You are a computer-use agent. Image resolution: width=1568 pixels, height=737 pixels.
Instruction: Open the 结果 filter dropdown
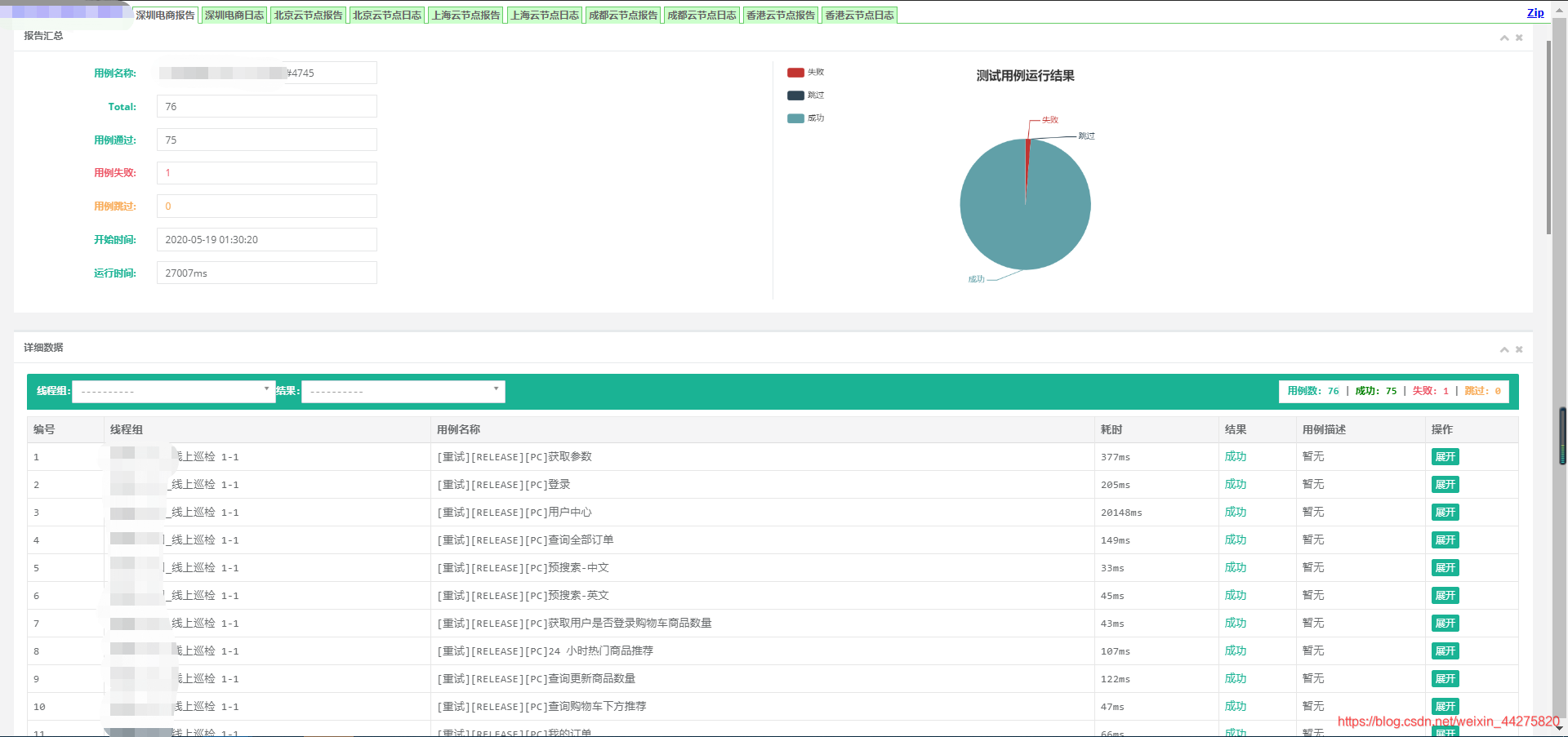(x=403, y=392)
